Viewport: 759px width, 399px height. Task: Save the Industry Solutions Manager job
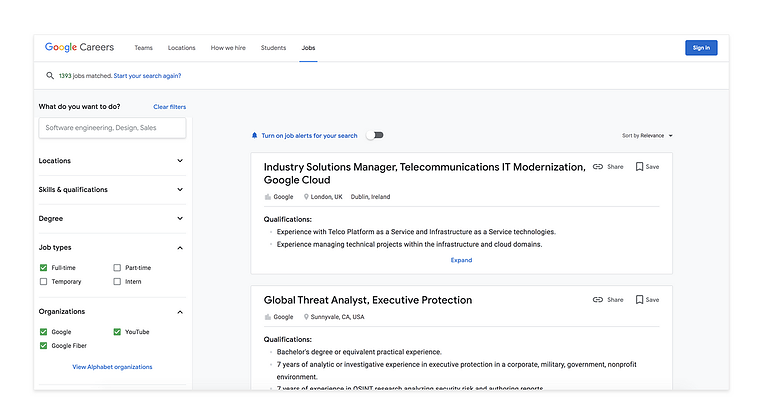(647, 167)
